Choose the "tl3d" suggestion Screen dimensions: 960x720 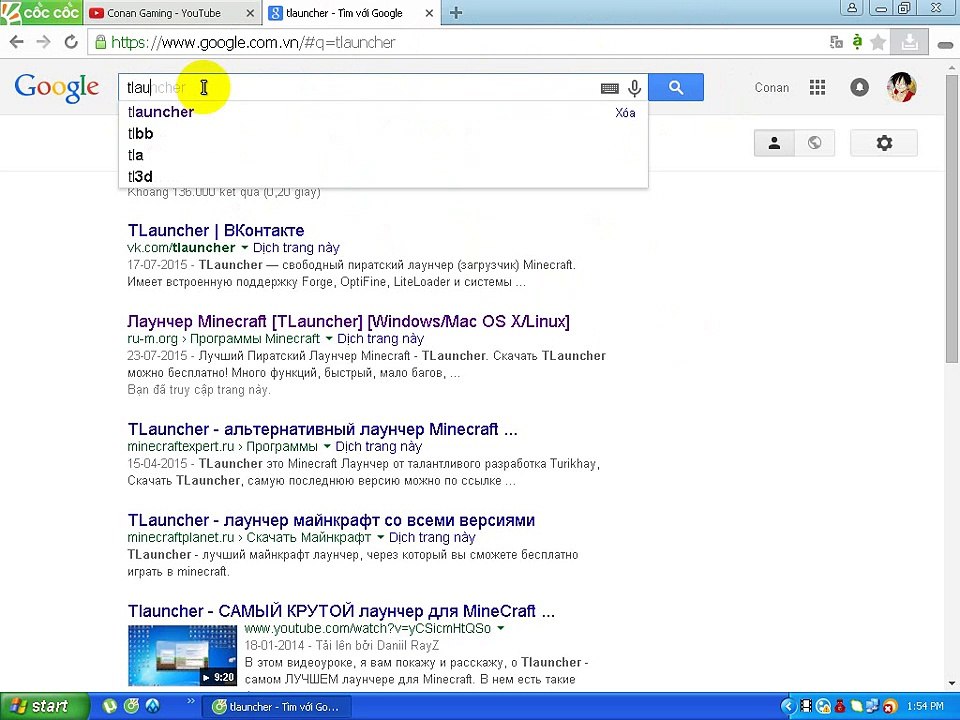[140, 176]
